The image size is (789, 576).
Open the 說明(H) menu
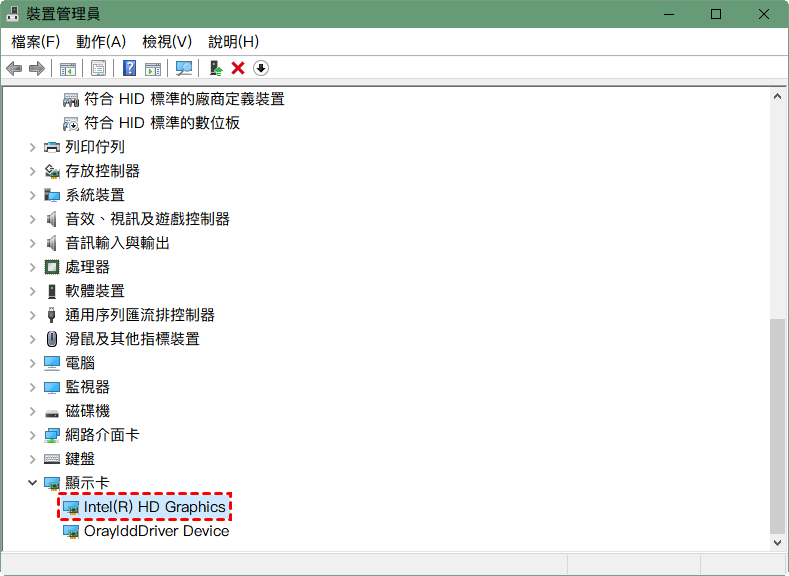tap(233, 42)
